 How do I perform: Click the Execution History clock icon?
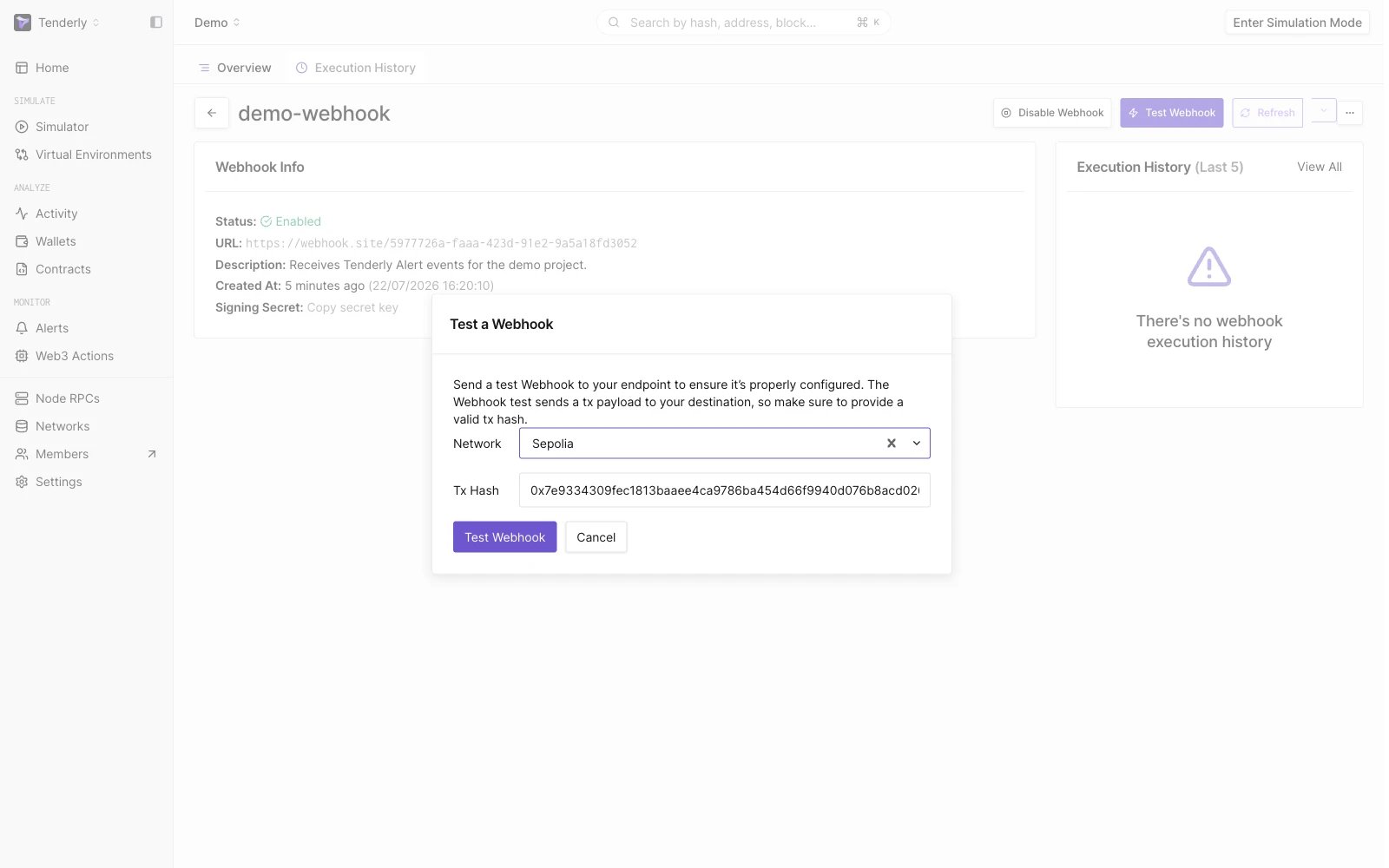click(x=301, y=68)
